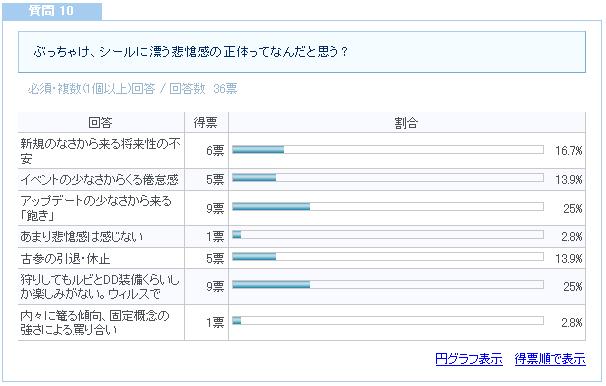Click the bar for 狩りしてもルビ answer row
This screenshot has height=386, width=606.
[x=388, y=285]
